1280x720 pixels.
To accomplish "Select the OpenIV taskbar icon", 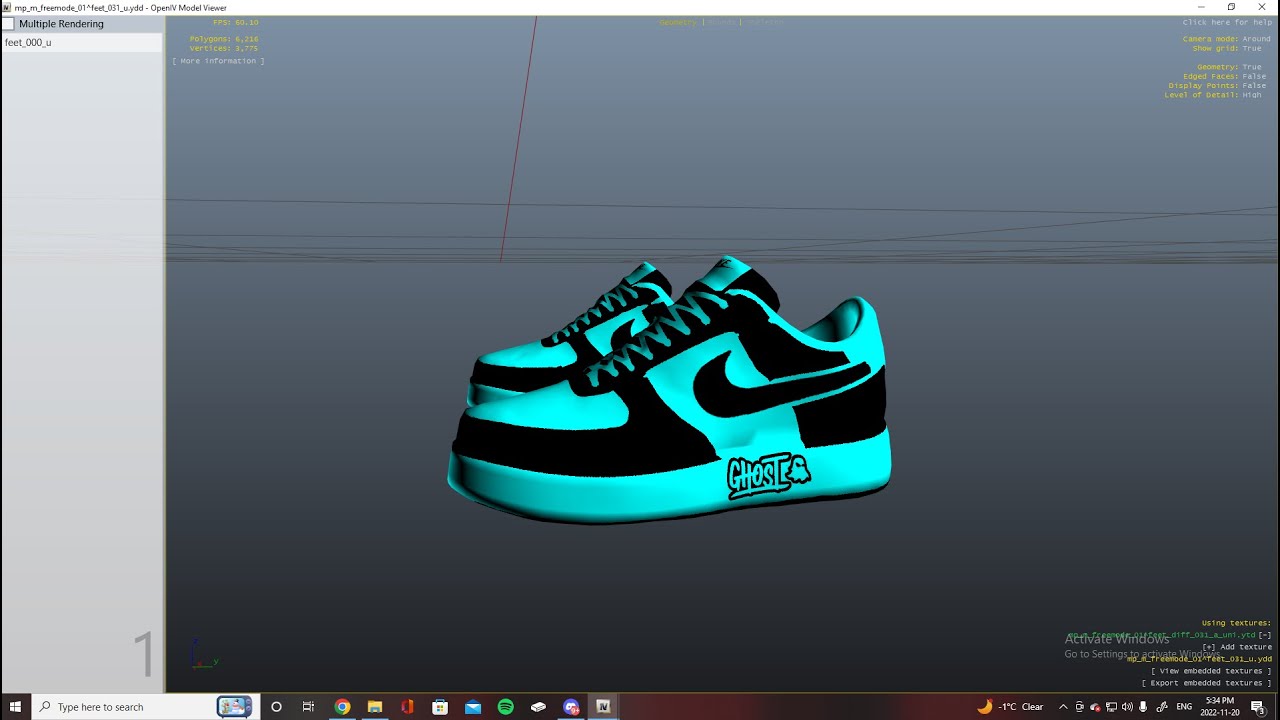I will pos(603,707).
